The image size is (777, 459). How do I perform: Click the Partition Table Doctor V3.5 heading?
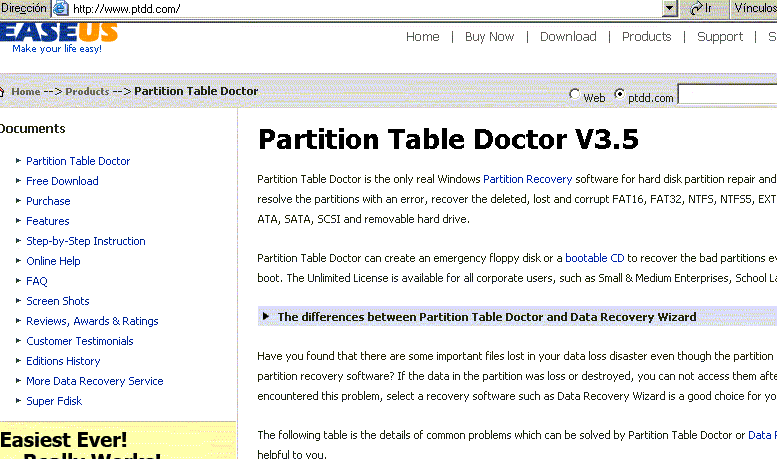click(x=448, y=139)
